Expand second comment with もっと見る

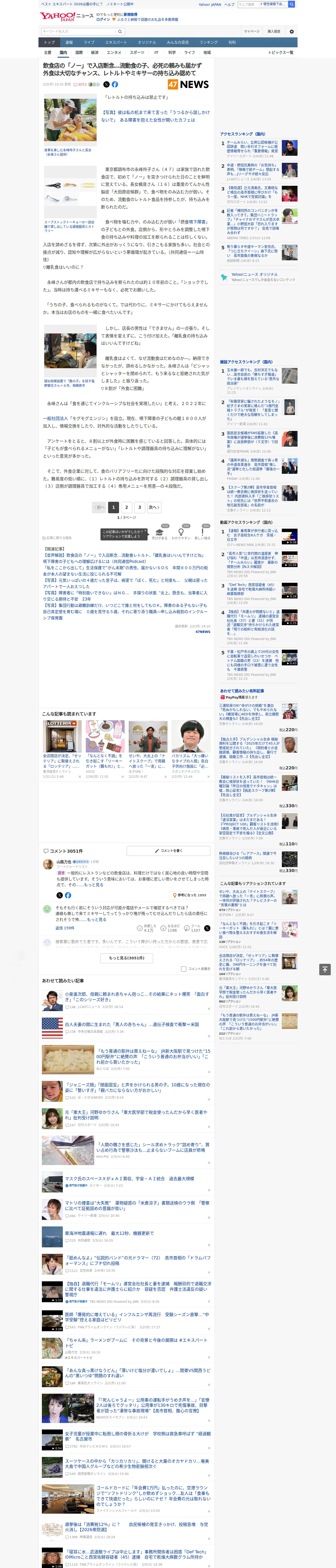97,920
